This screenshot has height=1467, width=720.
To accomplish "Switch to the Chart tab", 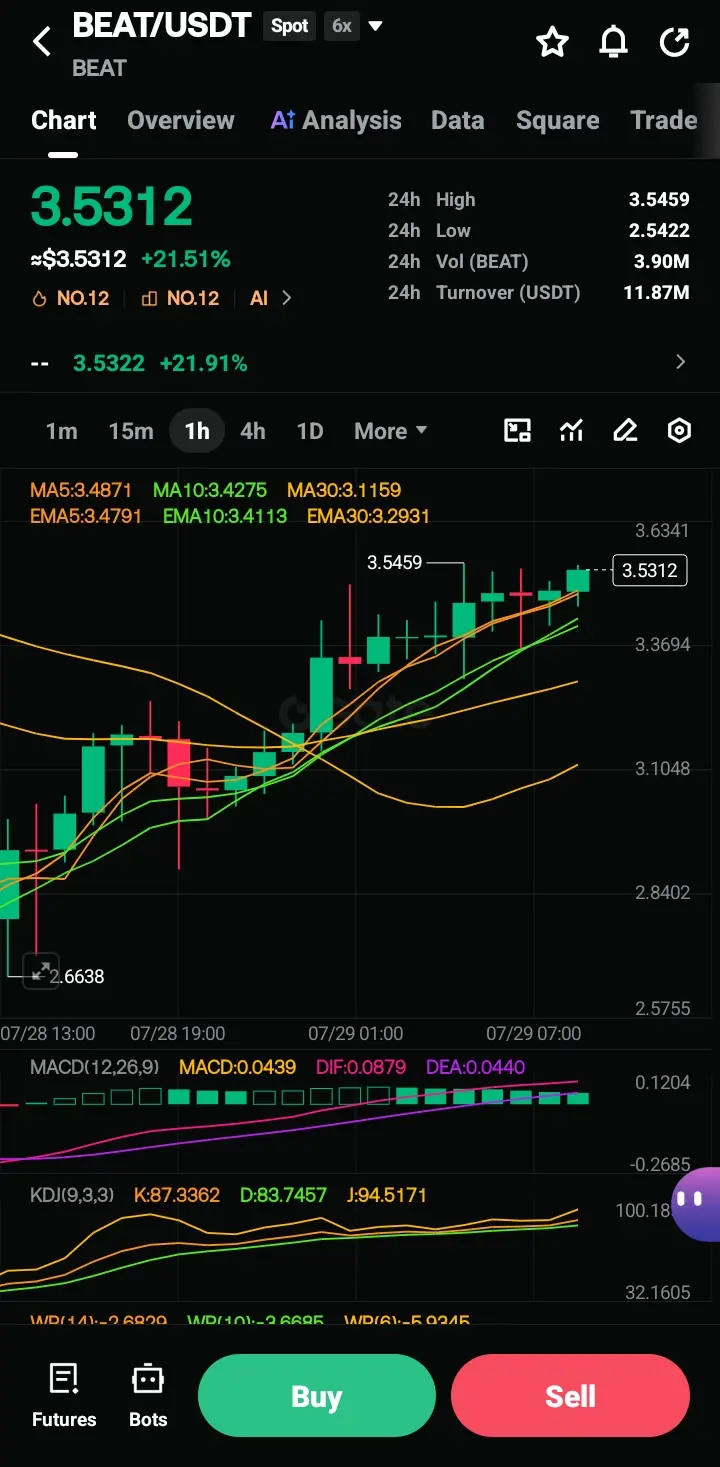I will coord(64,120).
